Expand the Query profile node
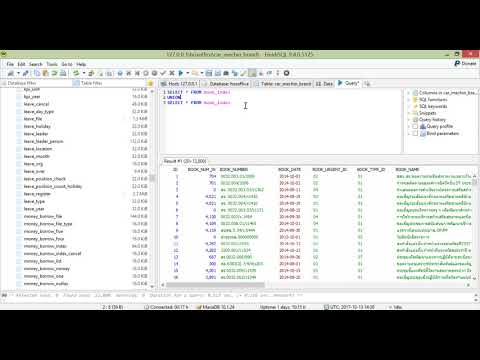This screenshot has height=360, width=480. 409,126
